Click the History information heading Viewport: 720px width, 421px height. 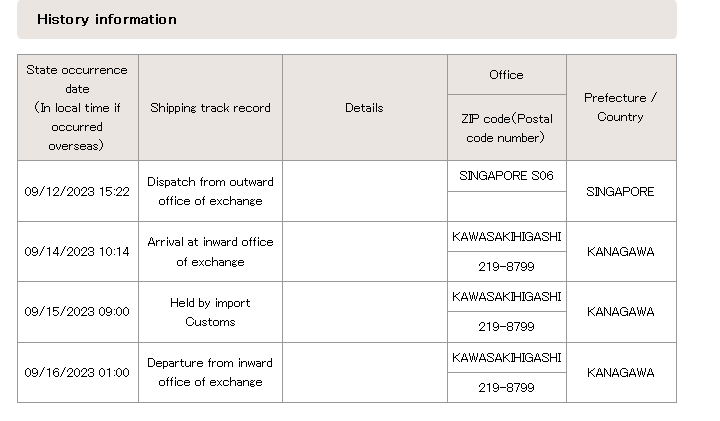coord(107,19)
